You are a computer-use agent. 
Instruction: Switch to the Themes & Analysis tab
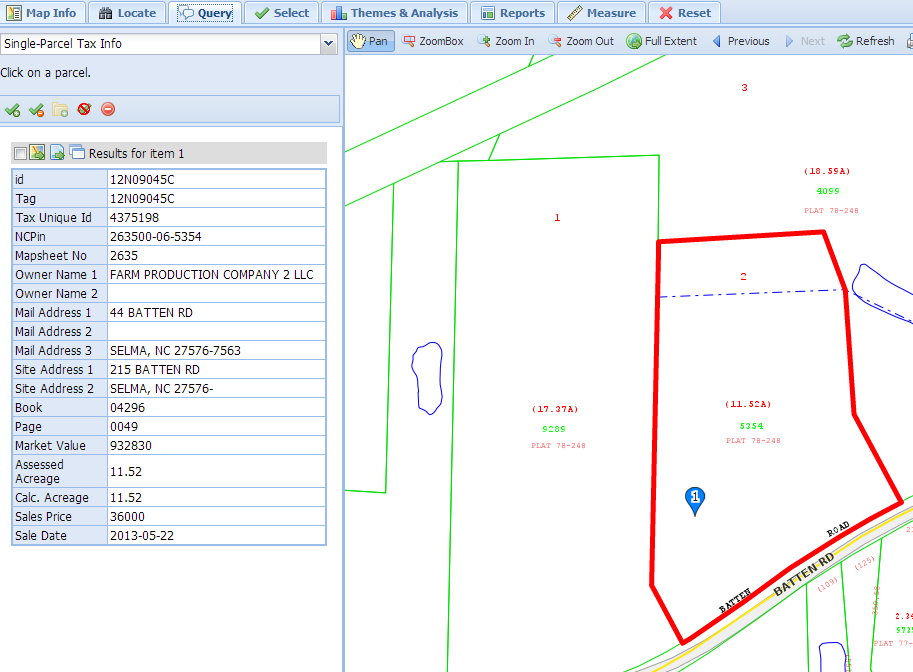tap(394, 13)
